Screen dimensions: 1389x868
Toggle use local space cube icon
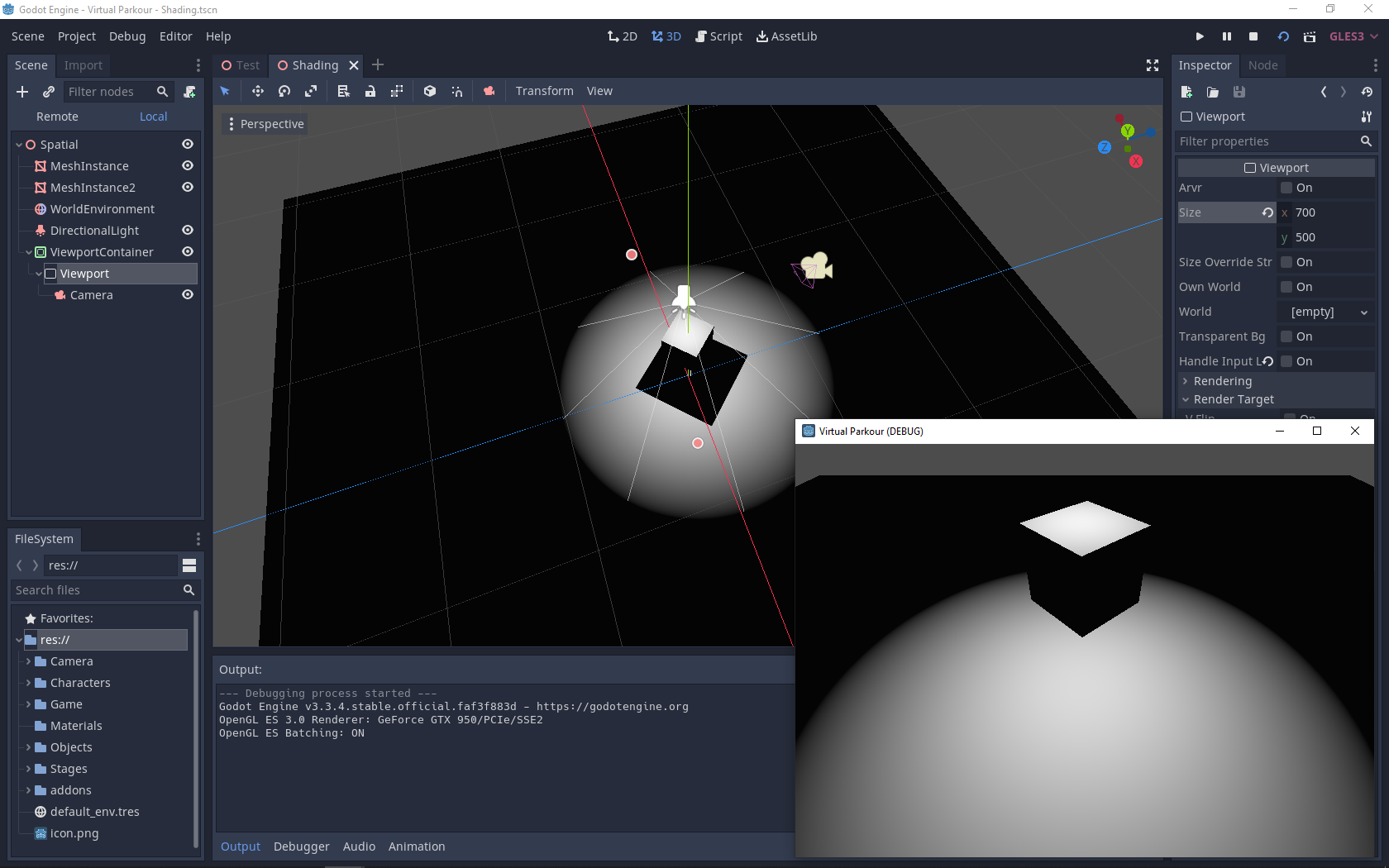(x=430, y=91)
